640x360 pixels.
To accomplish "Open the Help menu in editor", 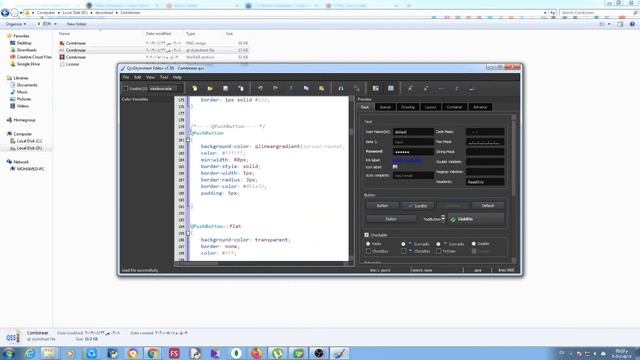I will [177, 77].
